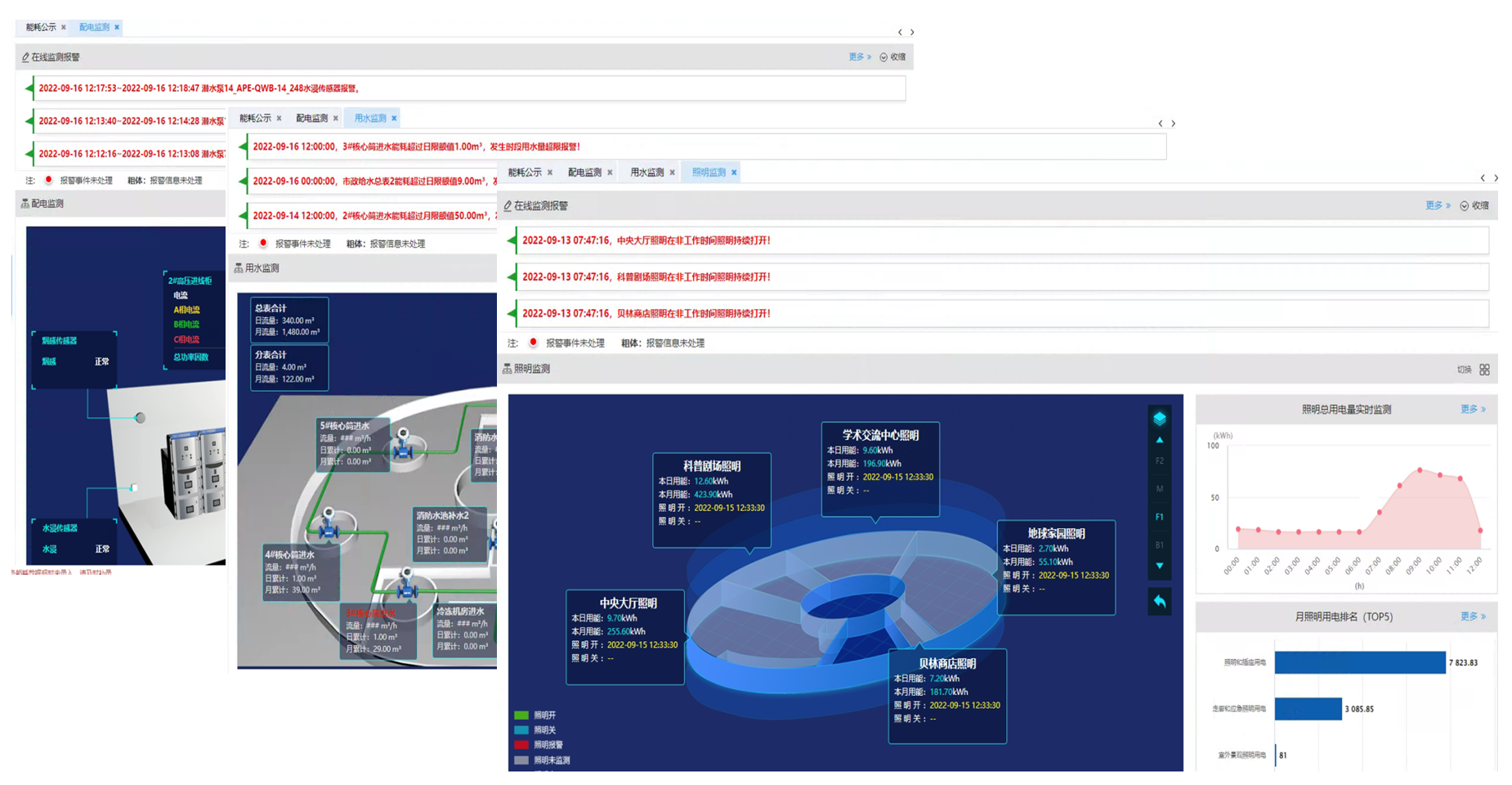Collapse lighting alarm panel via 收缩
This screenshot has width=1512, height=785.
1474,206
